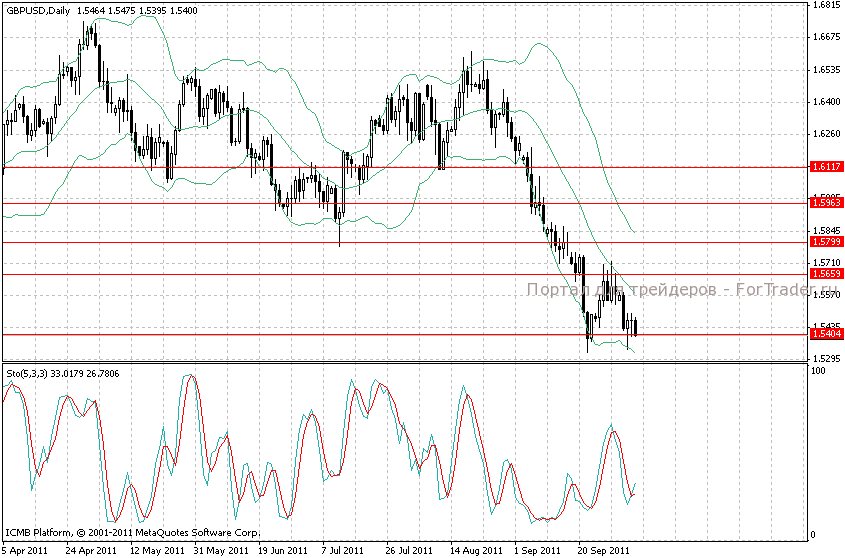Click the 26 Jul 2011 date label
The height and width of the screenshot is (558, 845).
coord(409,550)
